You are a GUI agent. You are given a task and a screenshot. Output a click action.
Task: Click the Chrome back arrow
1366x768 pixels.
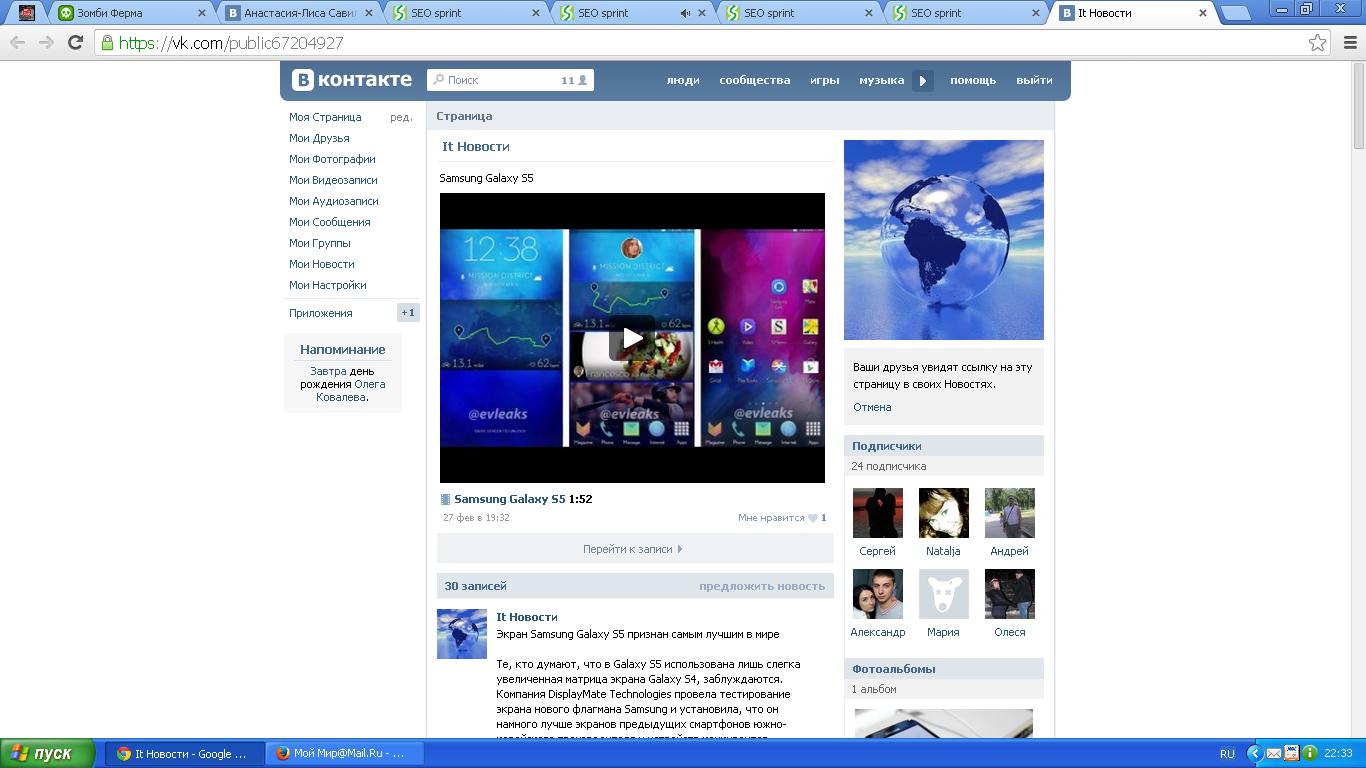coord(18,42)
